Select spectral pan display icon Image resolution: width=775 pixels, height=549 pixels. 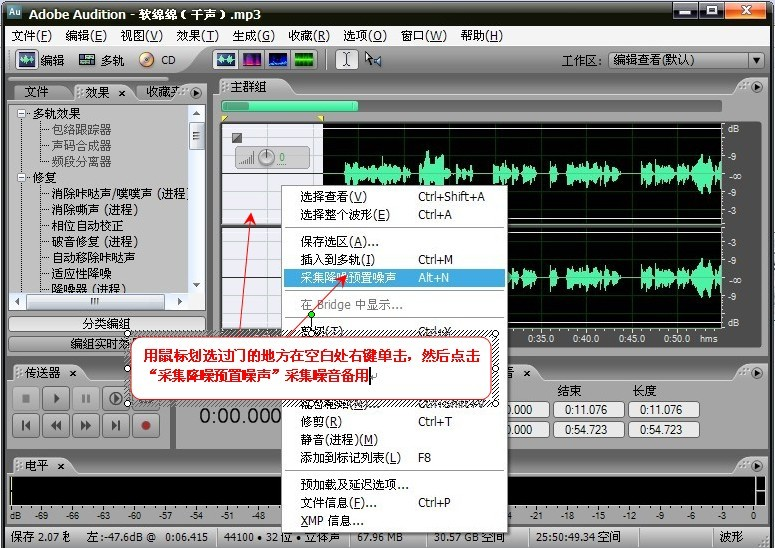[x=278, y=60]
